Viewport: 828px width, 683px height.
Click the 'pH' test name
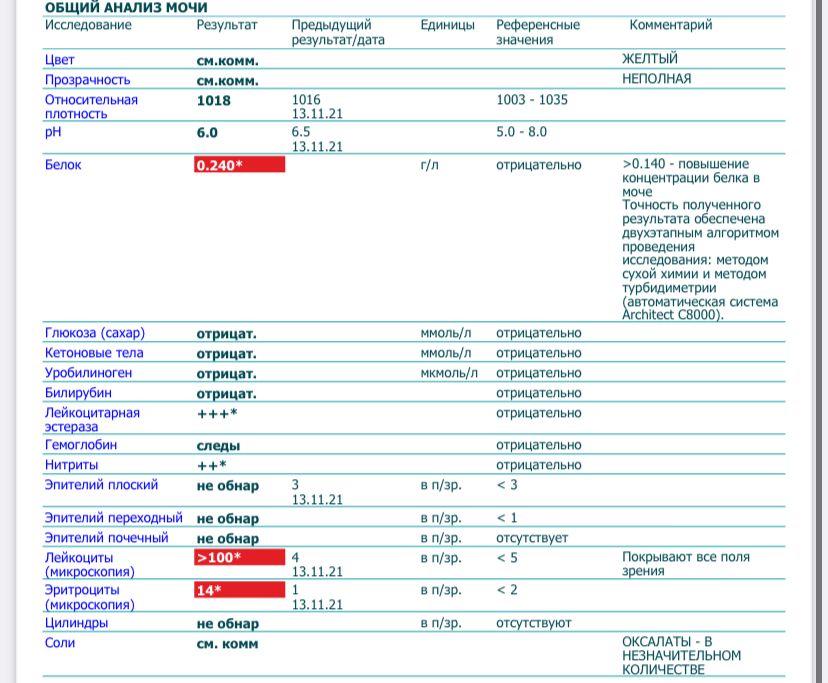53,132
